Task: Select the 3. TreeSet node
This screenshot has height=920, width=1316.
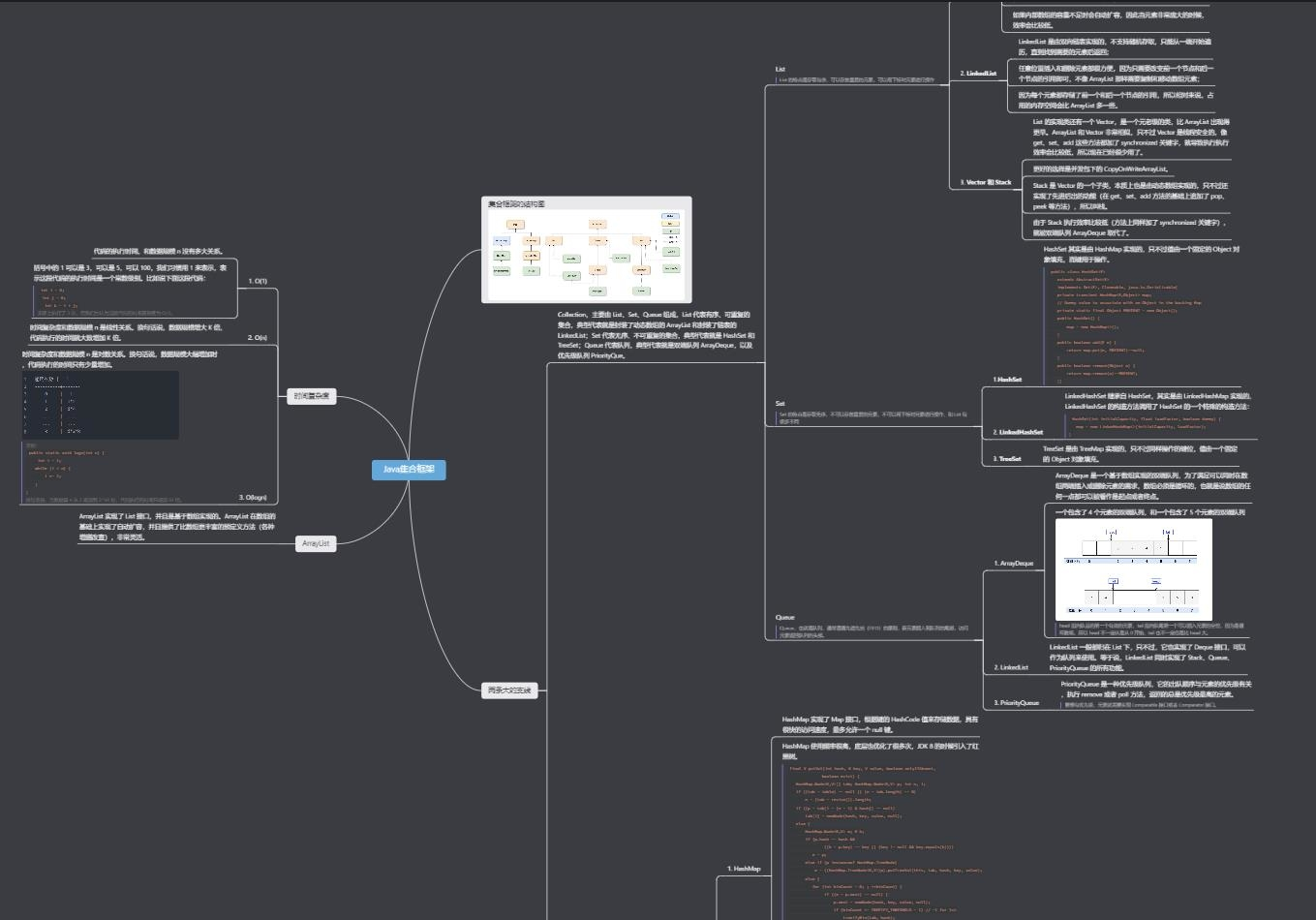Action: 1007,459
